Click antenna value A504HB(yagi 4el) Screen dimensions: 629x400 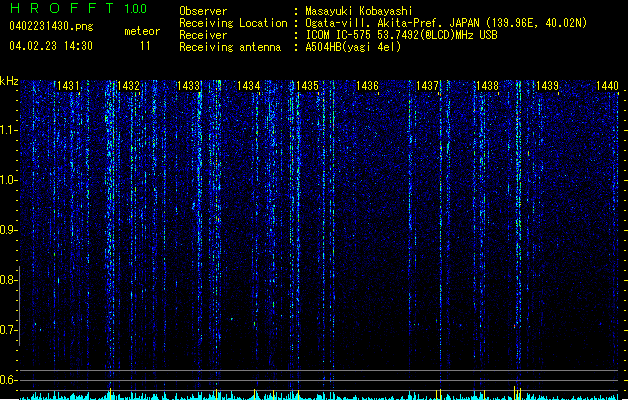tap(353, 47)
